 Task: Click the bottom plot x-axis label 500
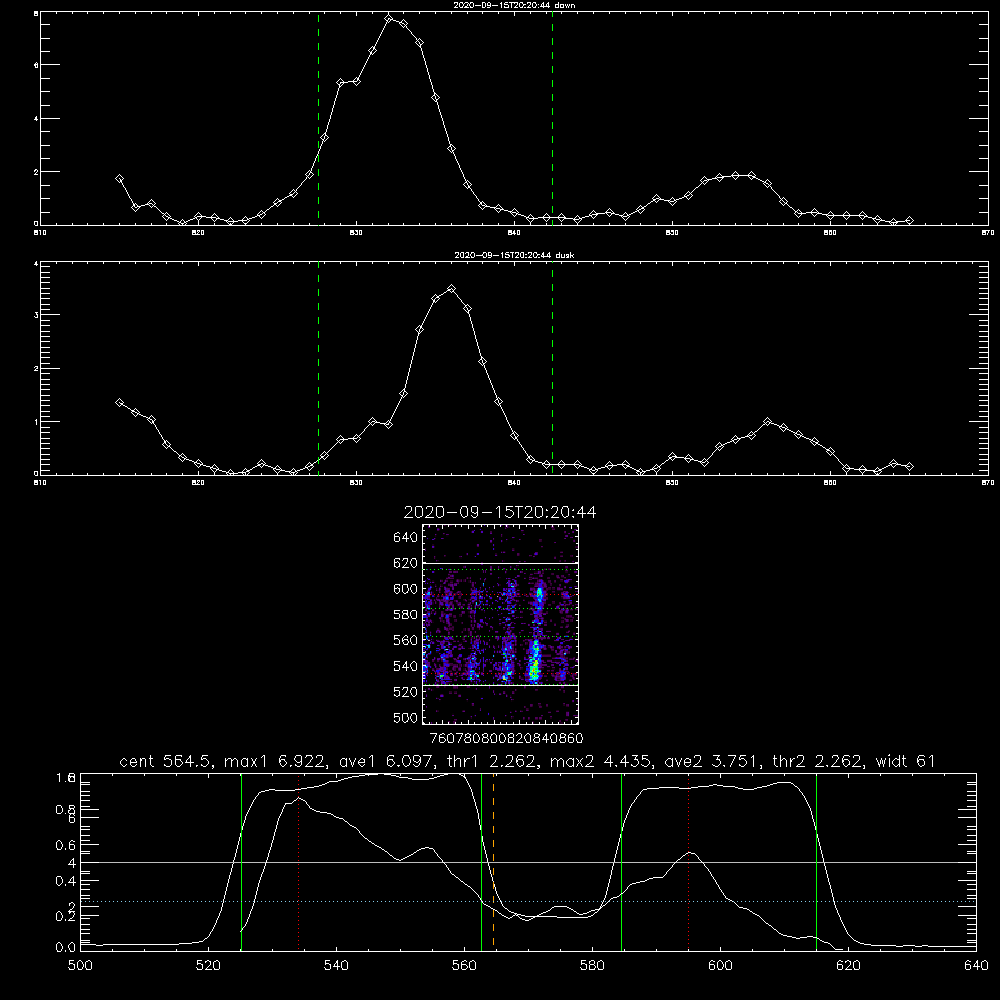click(x=80, y=966)
